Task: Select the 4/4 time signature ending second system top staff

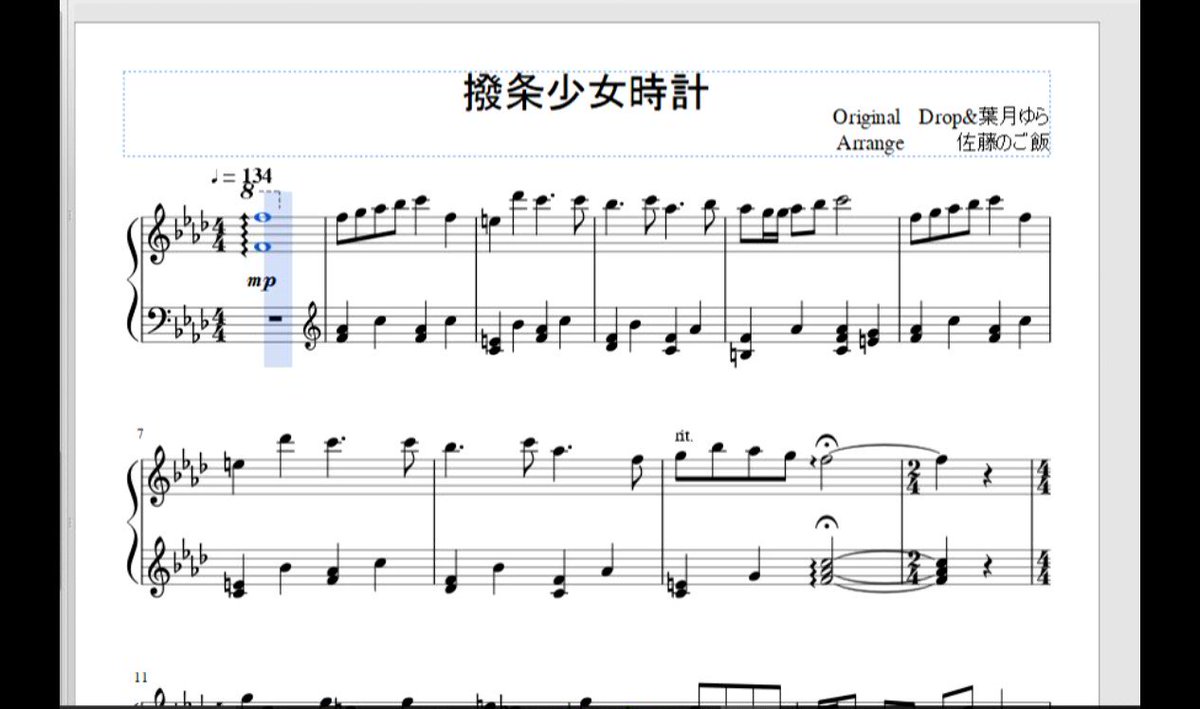Action: coord(1044,477)
